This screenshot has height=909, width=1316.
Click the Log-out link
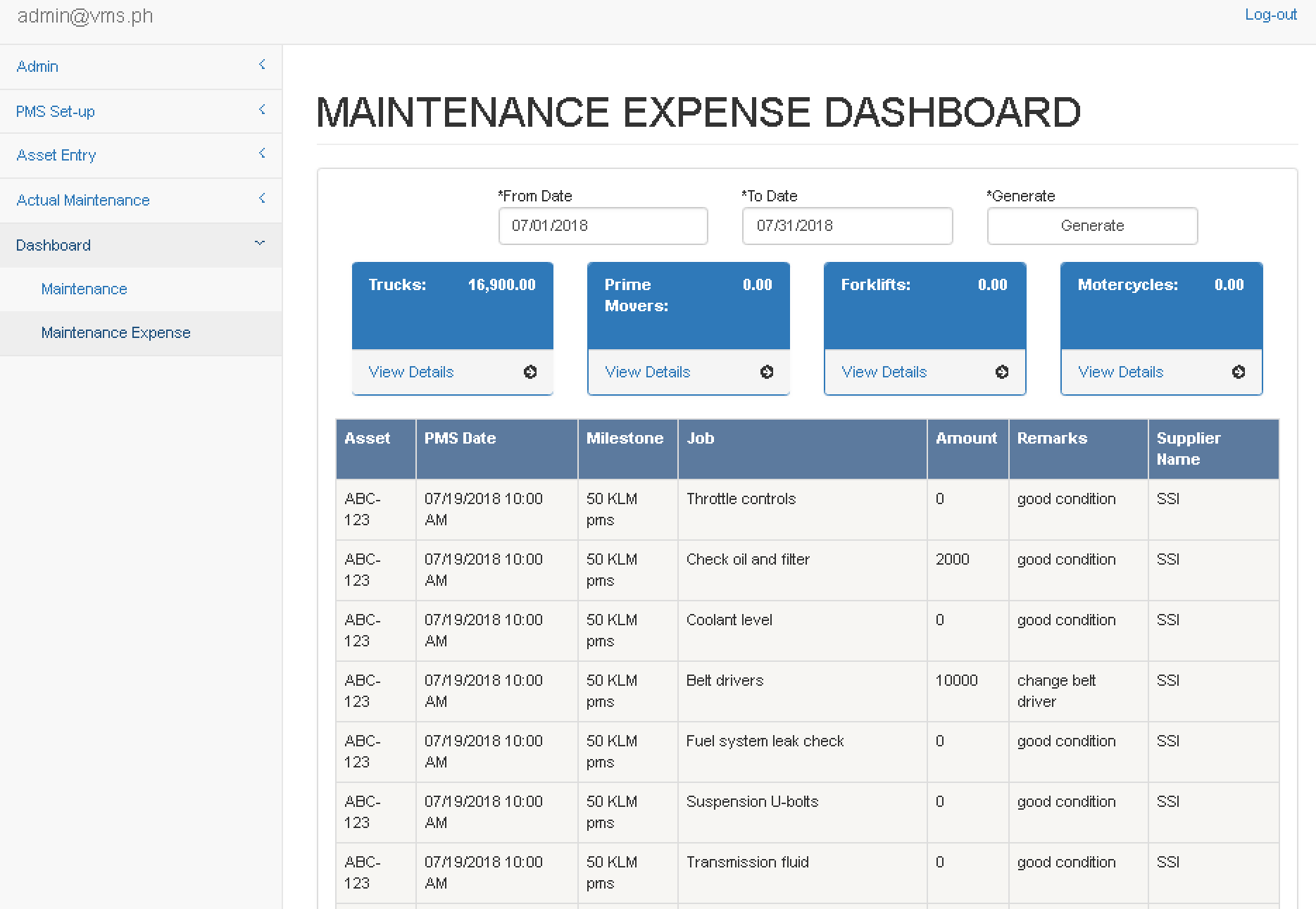(x=1270, y=15)
